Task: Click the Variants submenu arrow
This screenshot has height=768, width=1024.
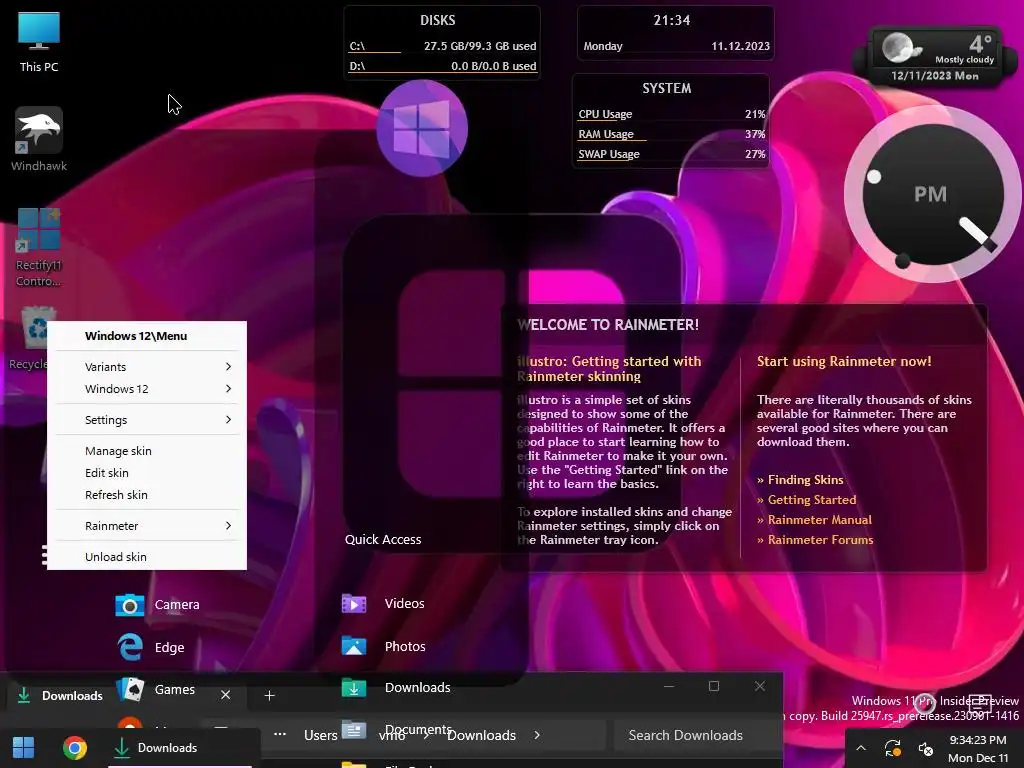Action: (228, 366)
